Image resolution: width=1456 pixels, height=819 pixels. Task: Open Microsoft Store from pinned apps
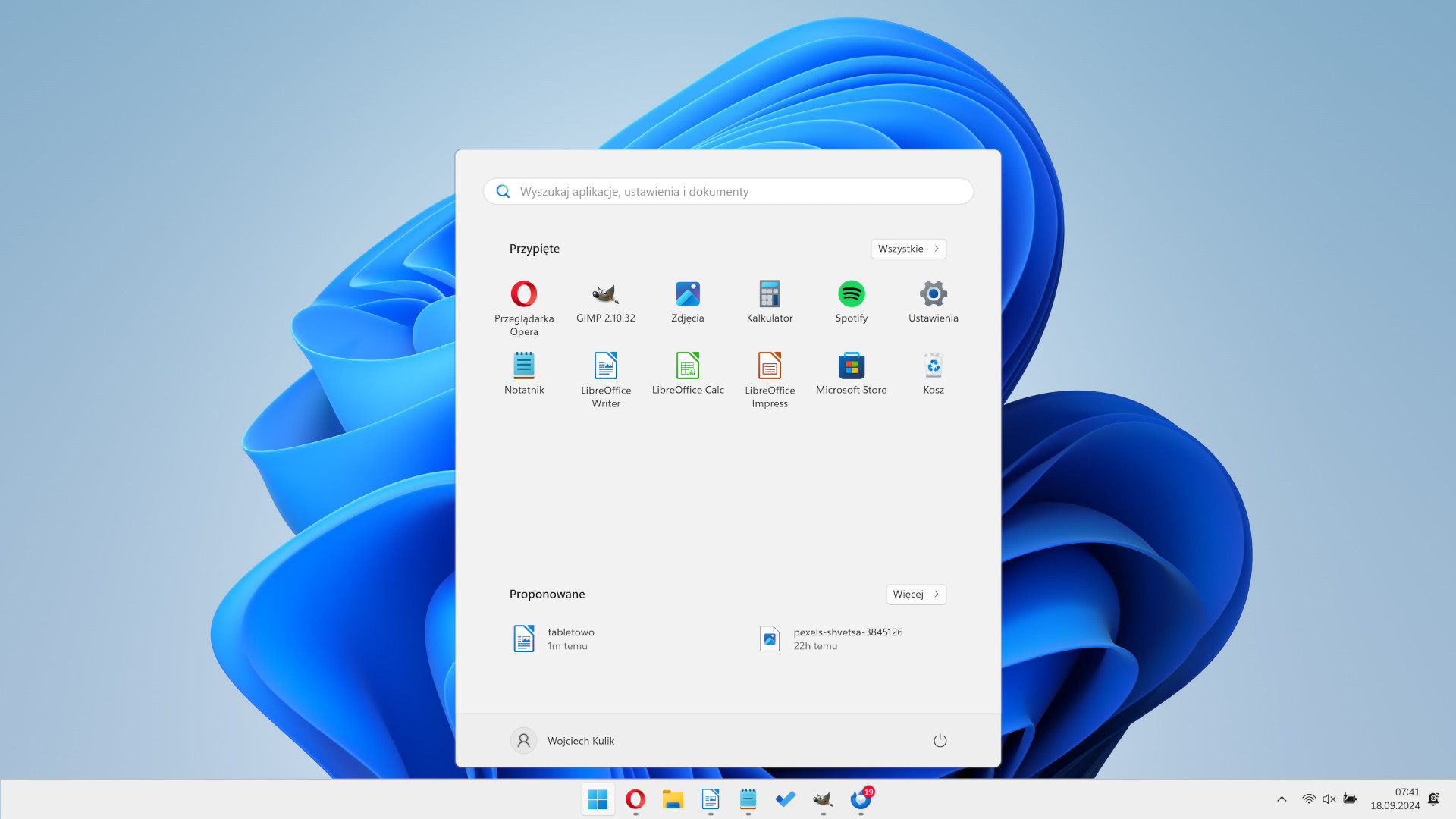click(x=852, y=373)
